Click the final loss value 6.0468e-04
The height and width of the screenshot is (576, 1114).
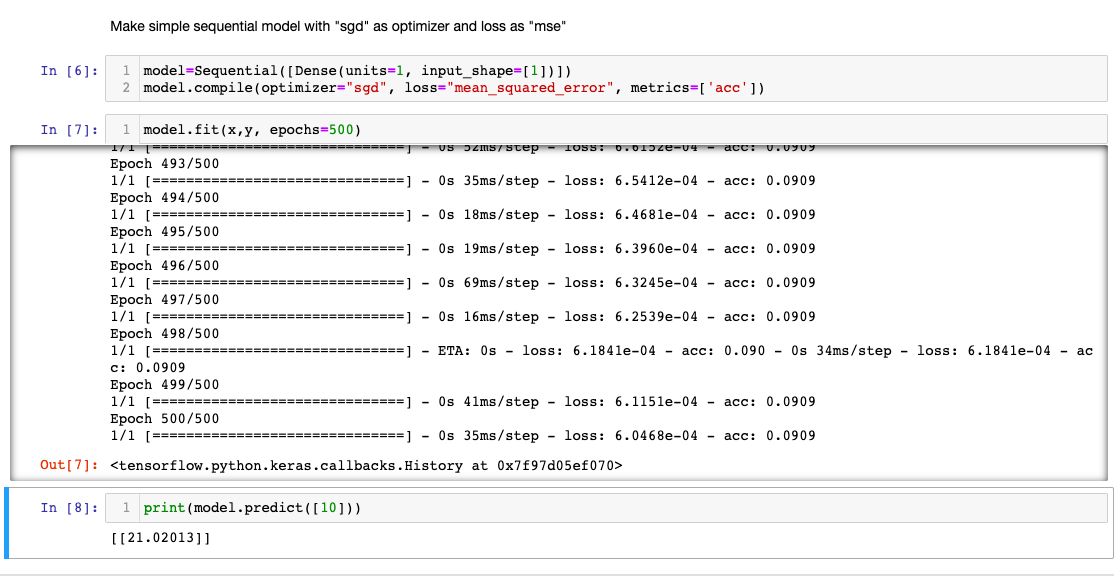(655, 435)
